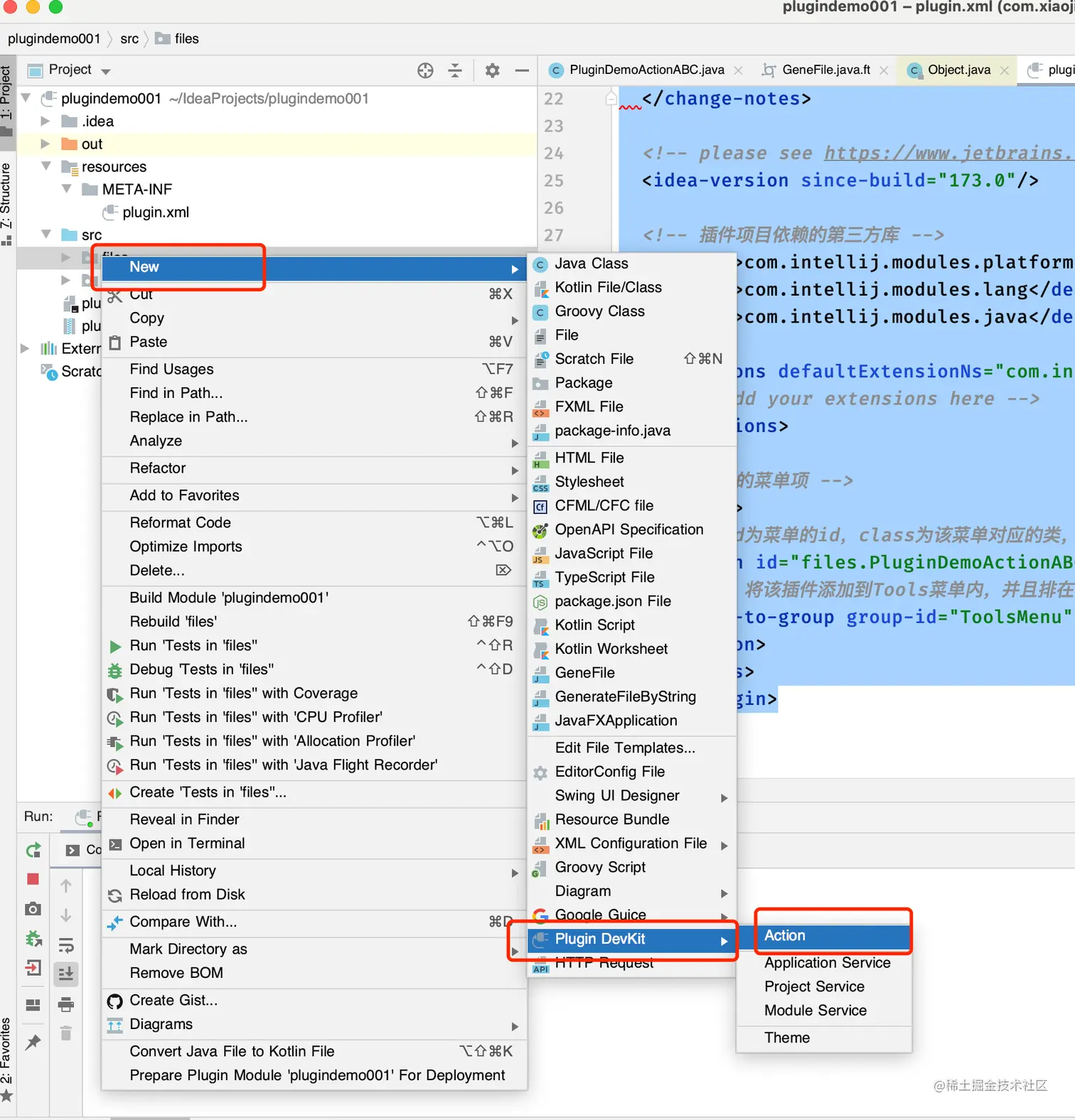
Task: Click the debug bug icon in Run sidebar
Action: pyautogui.click(x=33, y=939)
